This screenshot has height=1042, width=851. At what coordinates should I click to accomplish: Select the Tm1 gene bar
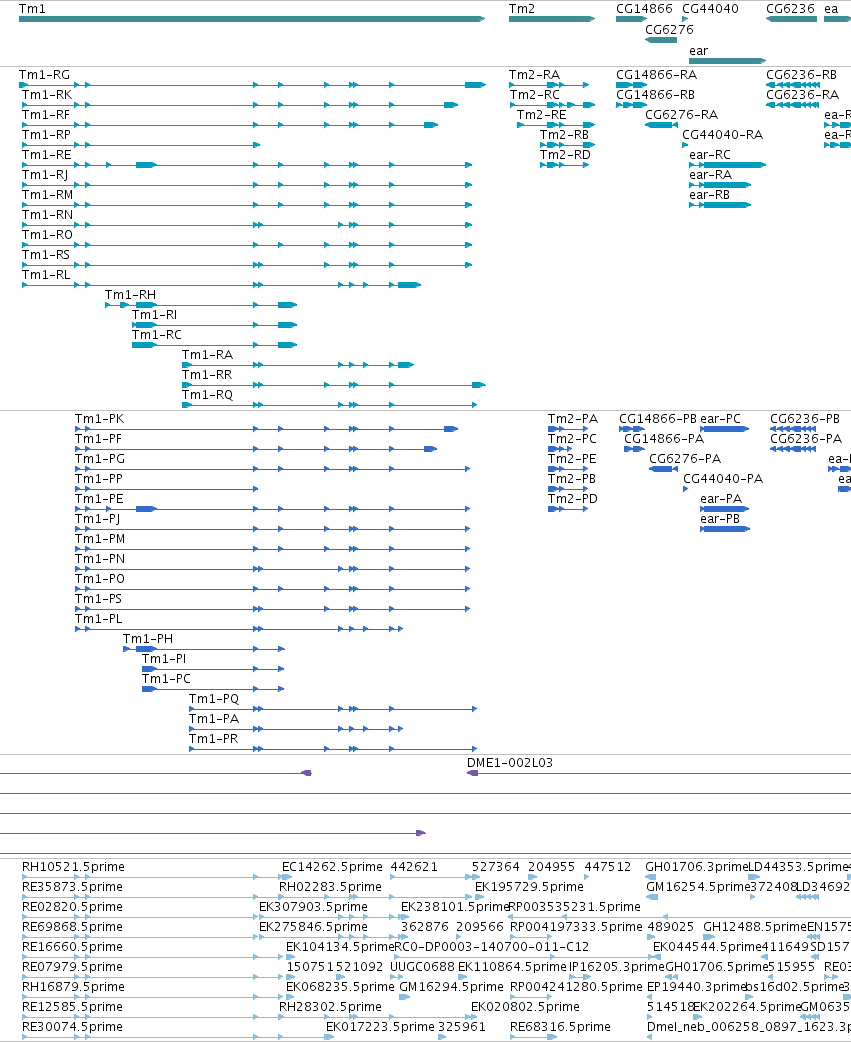point(252,19)
